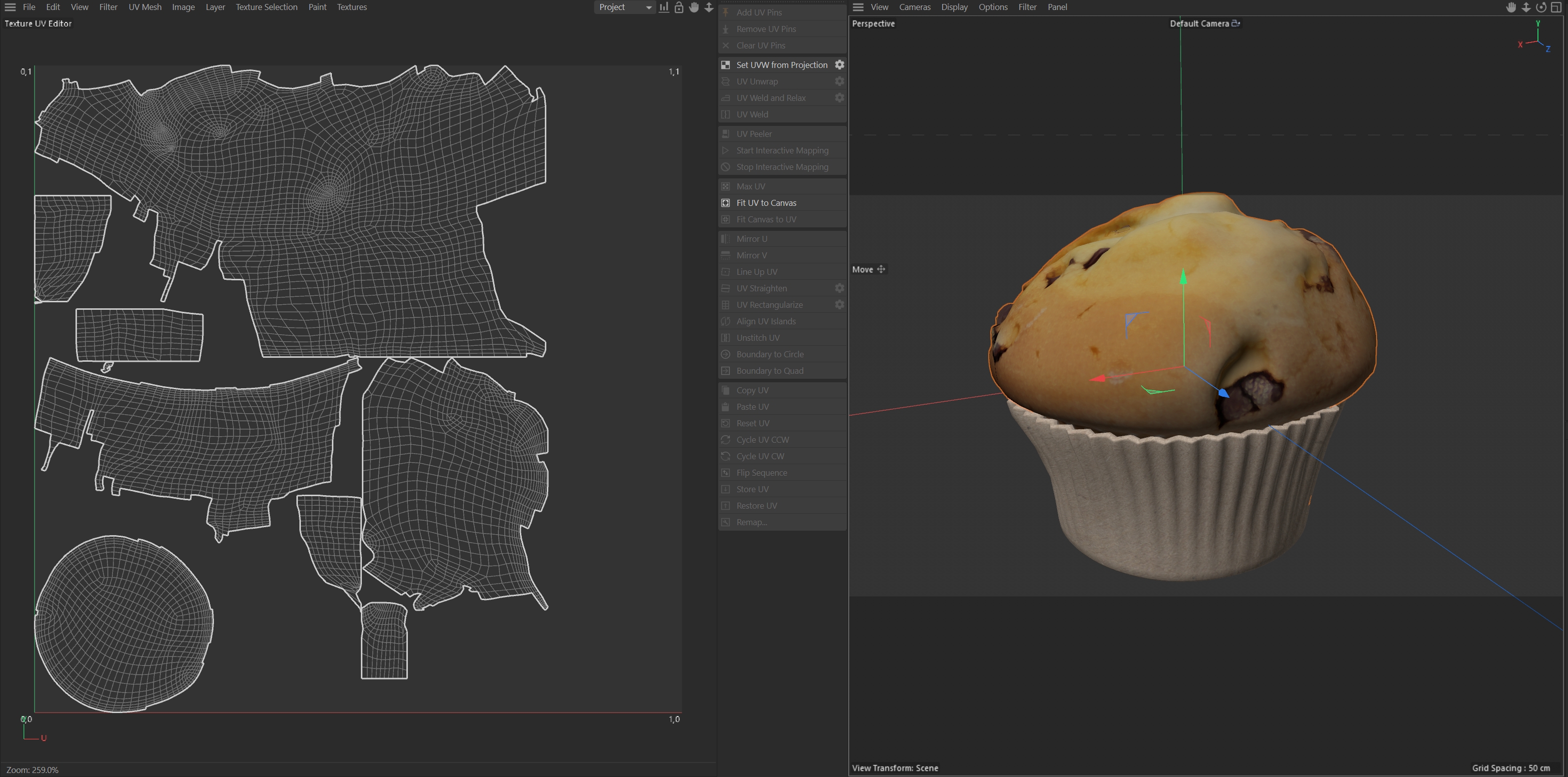This screenshot has width=1568, height=777.
Task: Click the checkerboard Set UVW from Projection icon
Action: coord(726,64)
